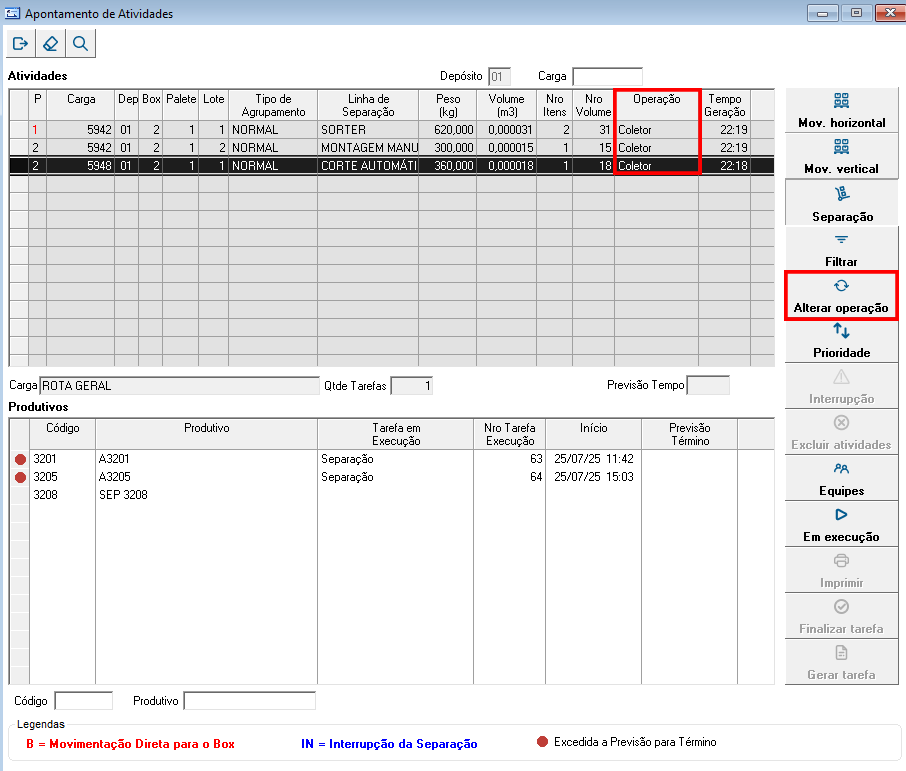Click the Previsão Tempo field
The width and height of the screenshot is (906, 771).
[708, 385]
